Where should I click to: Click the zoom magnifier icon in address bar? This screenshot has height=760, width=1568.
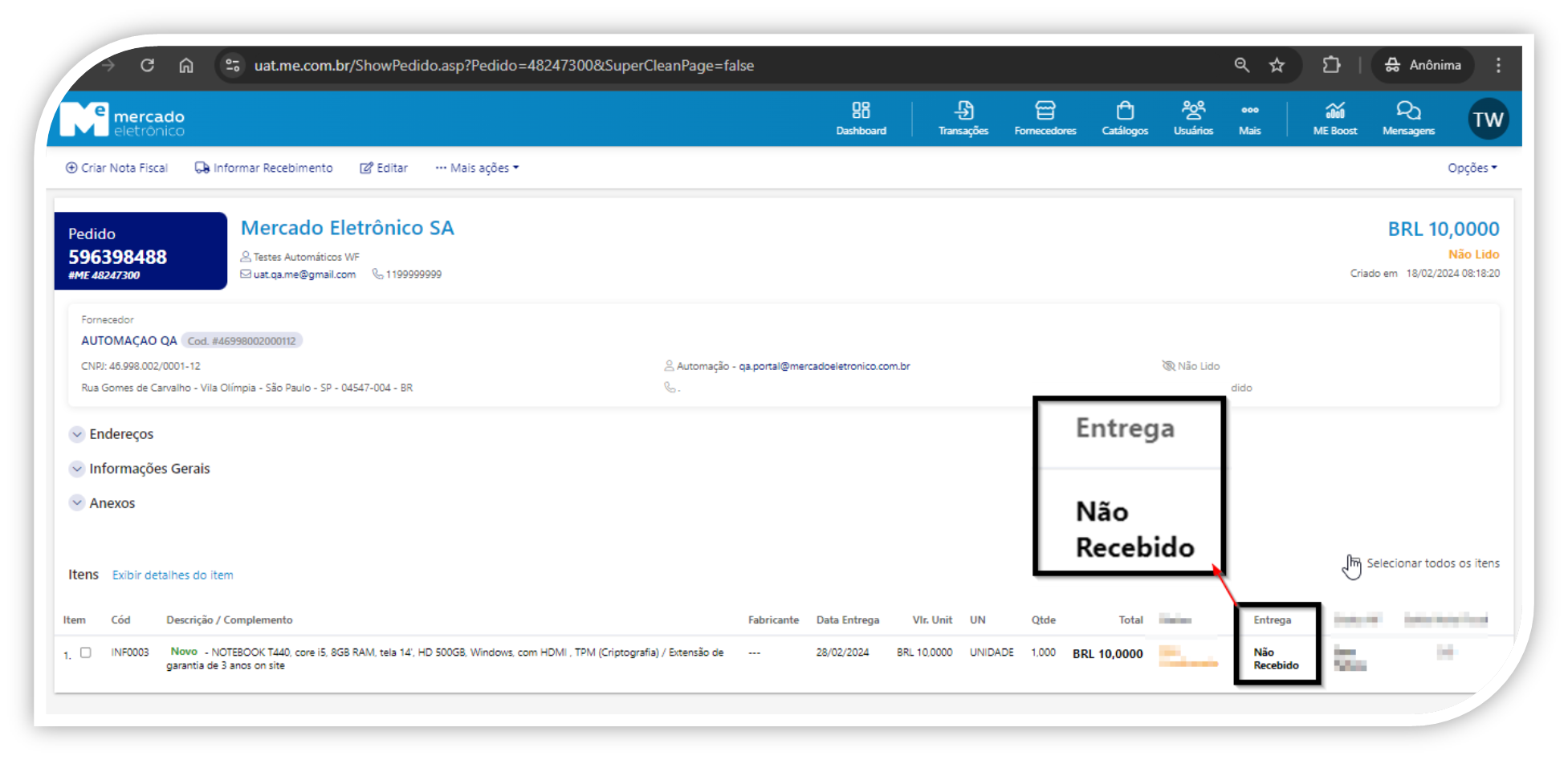pos(1241,65)
